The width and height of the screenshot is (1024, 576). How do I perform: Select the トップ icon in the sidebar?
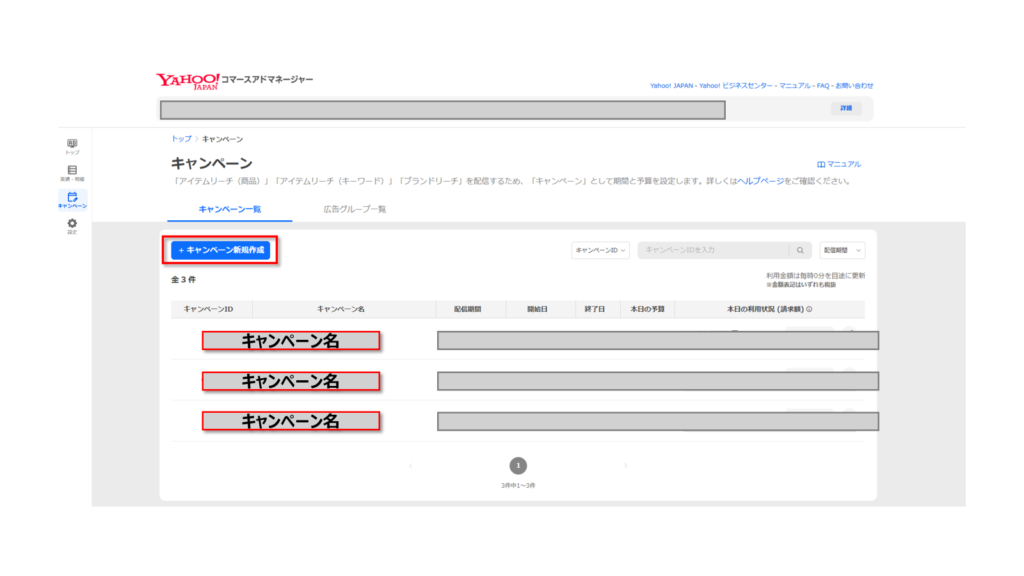coord(72,142)
